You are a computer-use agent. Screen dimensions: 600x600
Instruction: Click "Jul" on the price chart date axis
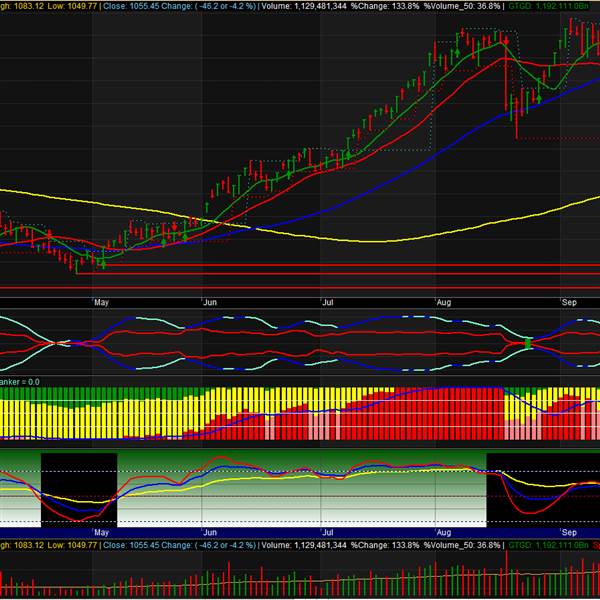coord(328,302)
